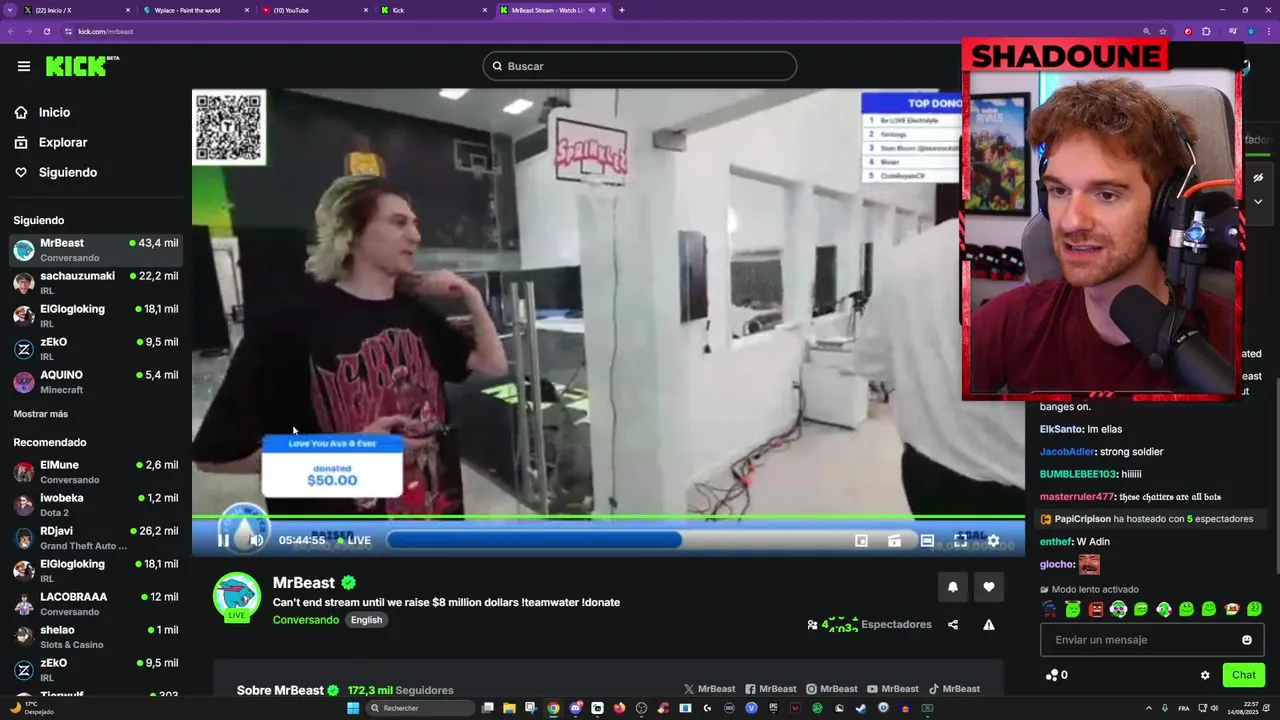Open video player settings gear
The image size is (1280, 720).
tap(993, 540)
